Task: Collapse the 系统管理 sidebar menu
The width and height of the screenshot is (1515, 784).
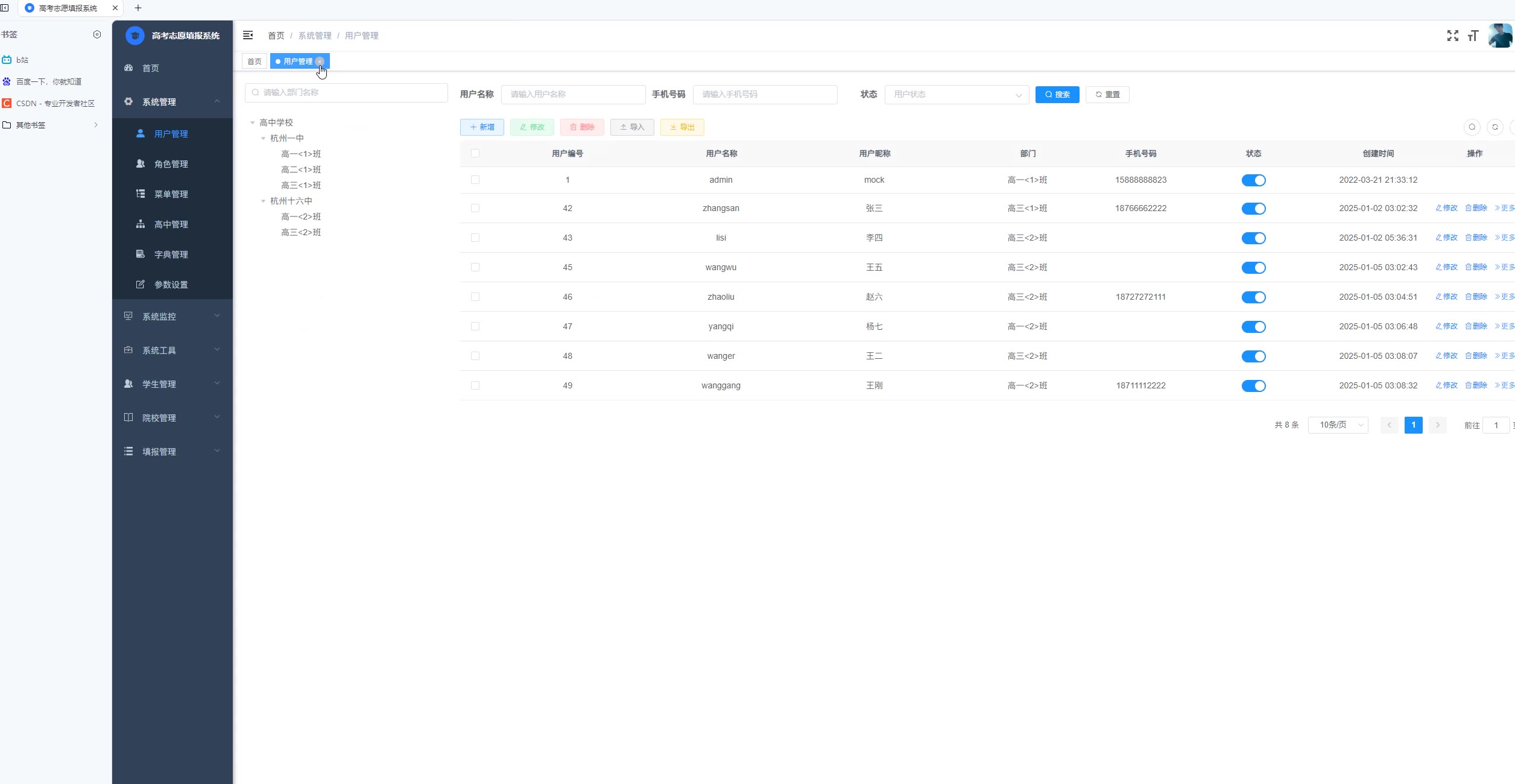Action: tap(172, 102)
